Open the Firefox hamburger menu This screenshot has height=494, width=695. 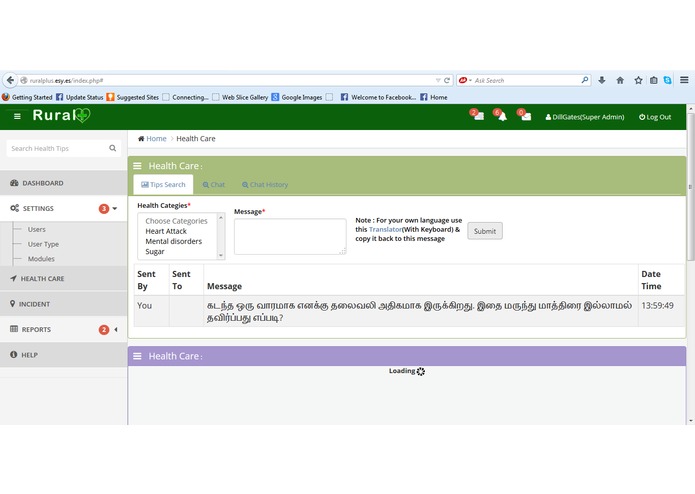(684, 80)
